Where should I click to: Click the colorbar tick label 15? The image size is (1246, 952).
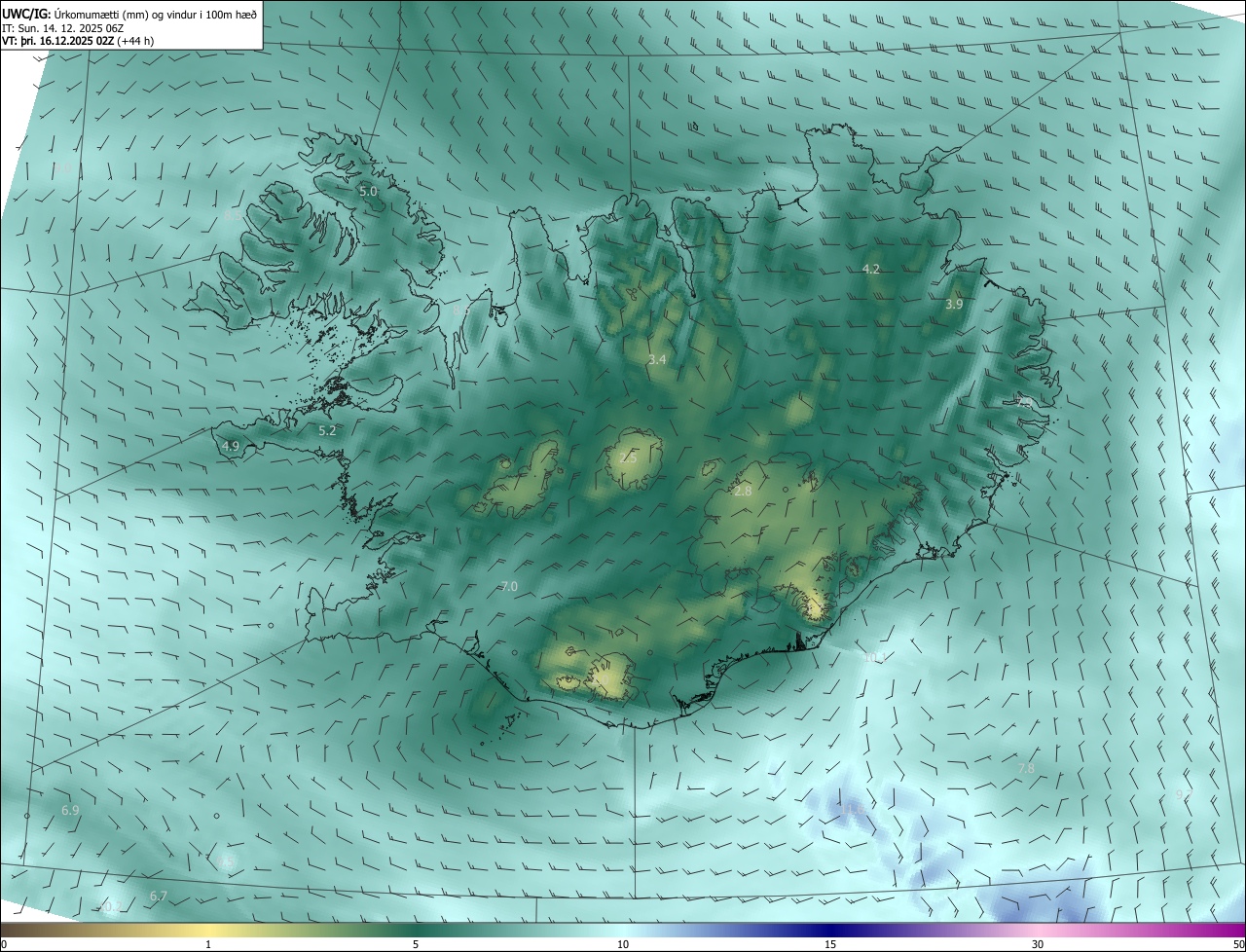(830, 944)
